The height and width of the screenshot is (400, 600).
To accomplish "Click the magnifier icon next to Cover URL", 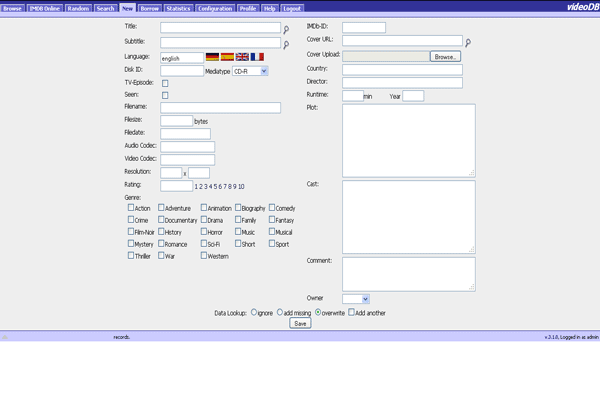I will [468, 43].
